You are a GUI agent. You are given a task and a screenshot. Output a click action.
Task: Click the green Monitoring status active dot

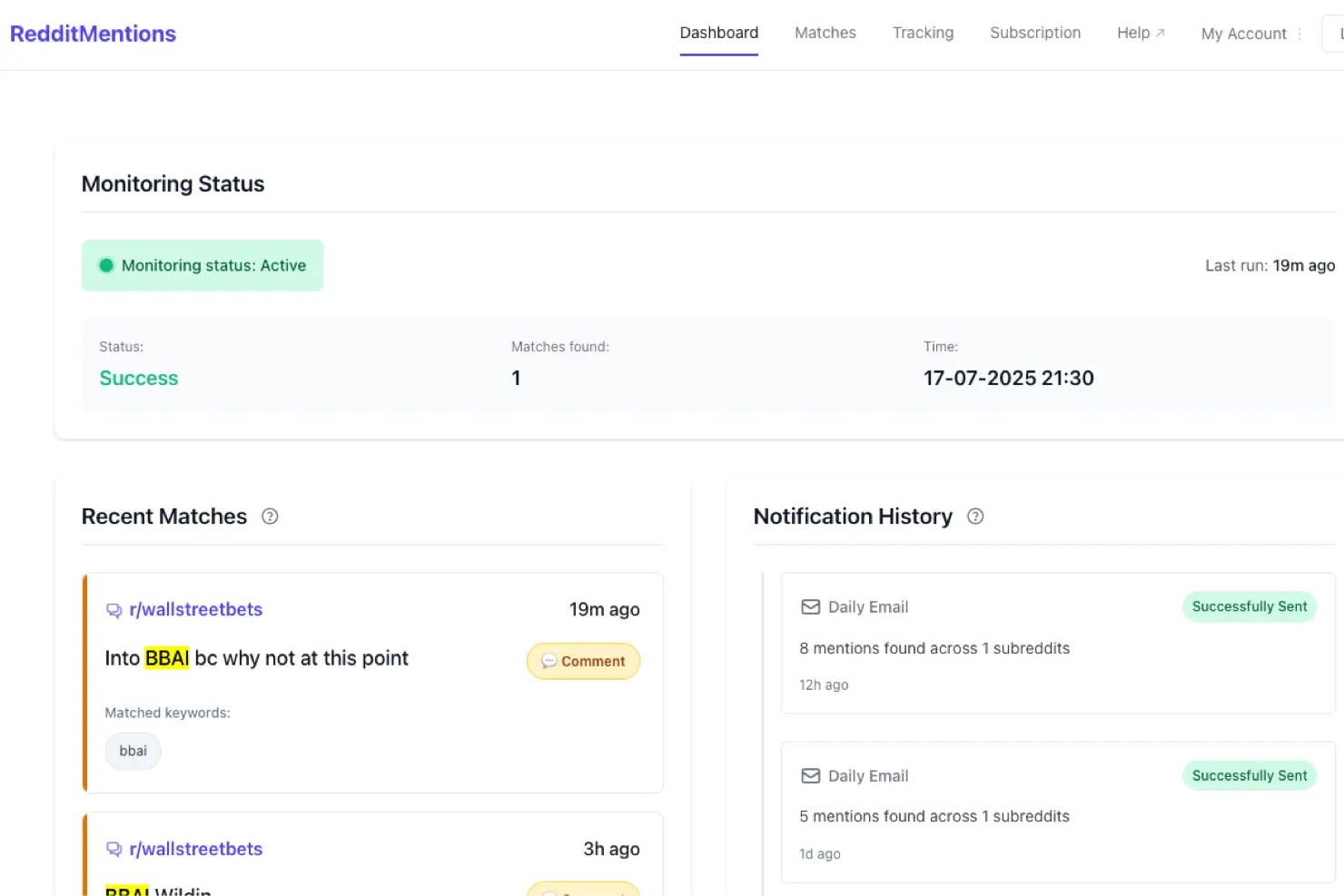106,266
